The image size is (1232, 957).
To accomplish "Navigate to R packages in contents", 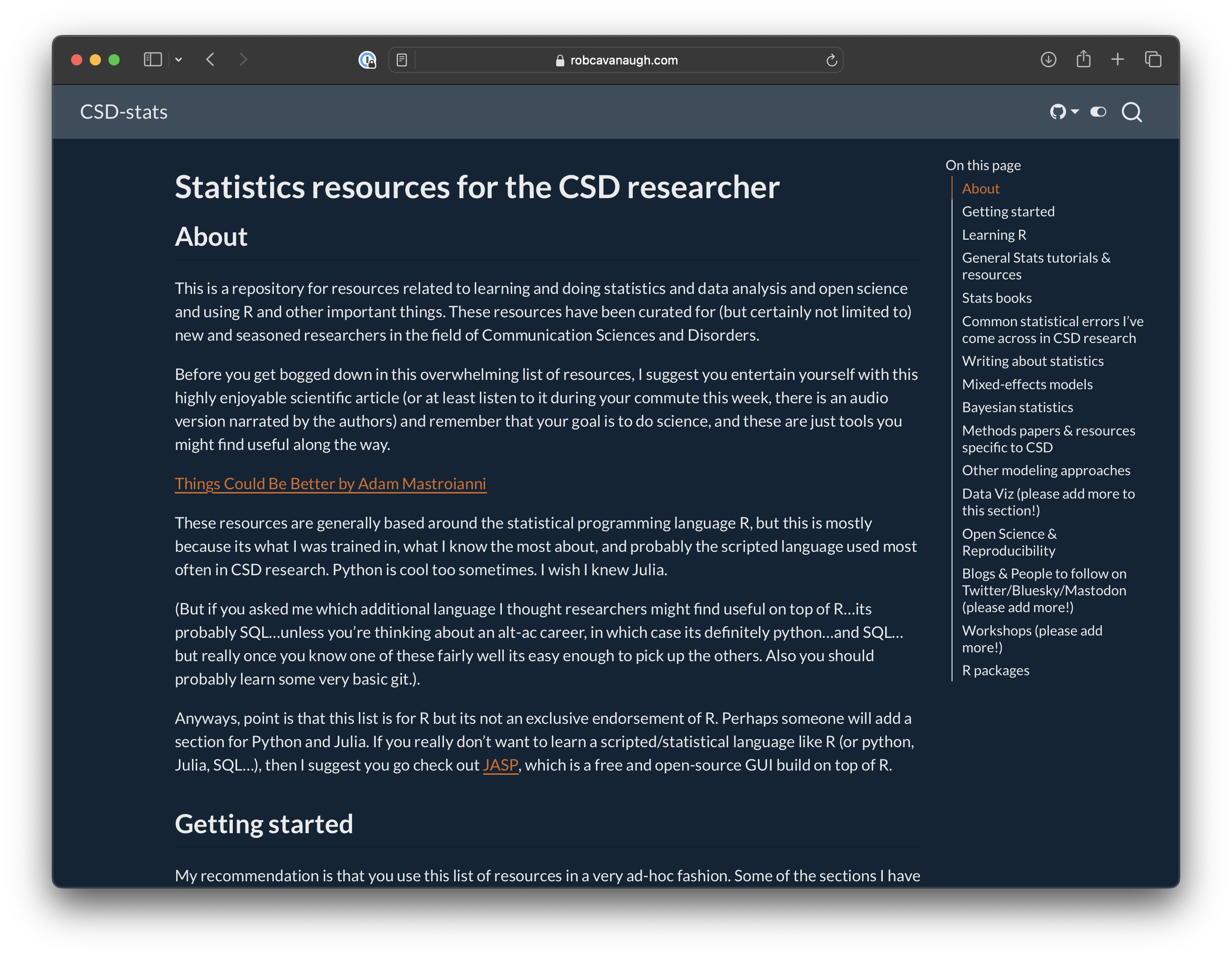I will point(995,671).
